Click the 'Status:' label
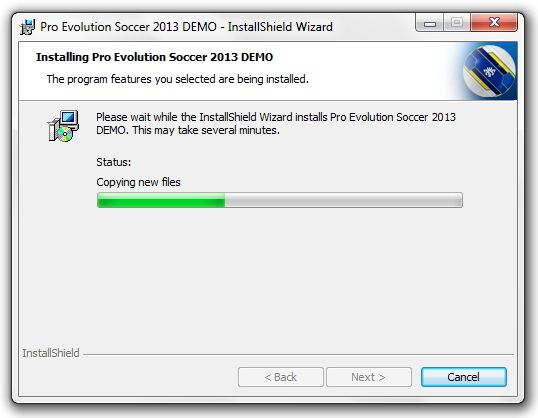 point(114,162)
